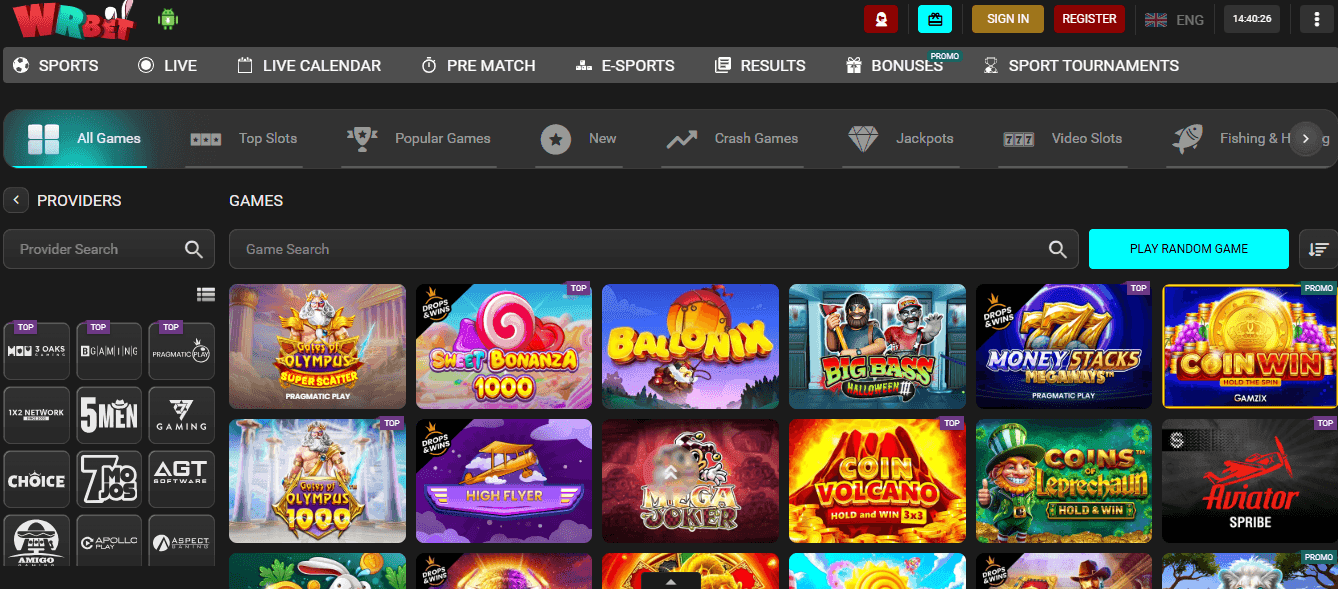Expand more game categories with the right arrow
Viewport: 1338px width, 589px height.
click(x=1306, y=139)
